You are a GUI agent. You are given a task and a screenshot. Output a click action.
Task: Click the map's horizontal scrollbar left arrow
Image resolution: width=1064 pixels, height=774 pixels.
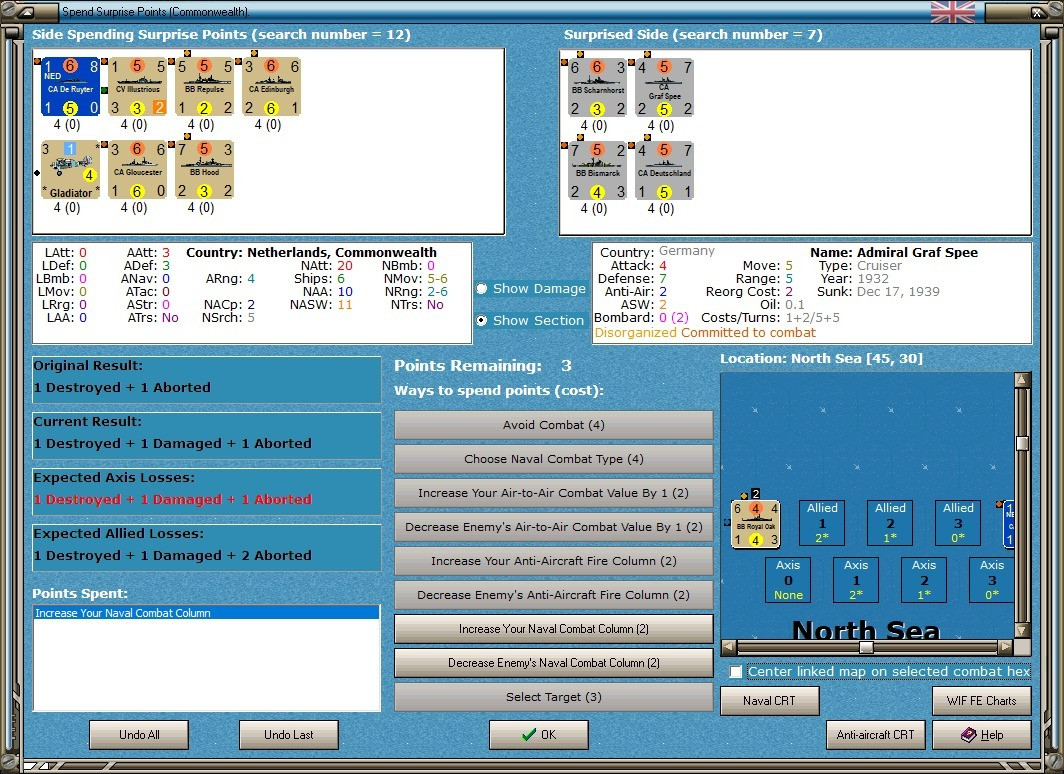coord(728,647)
